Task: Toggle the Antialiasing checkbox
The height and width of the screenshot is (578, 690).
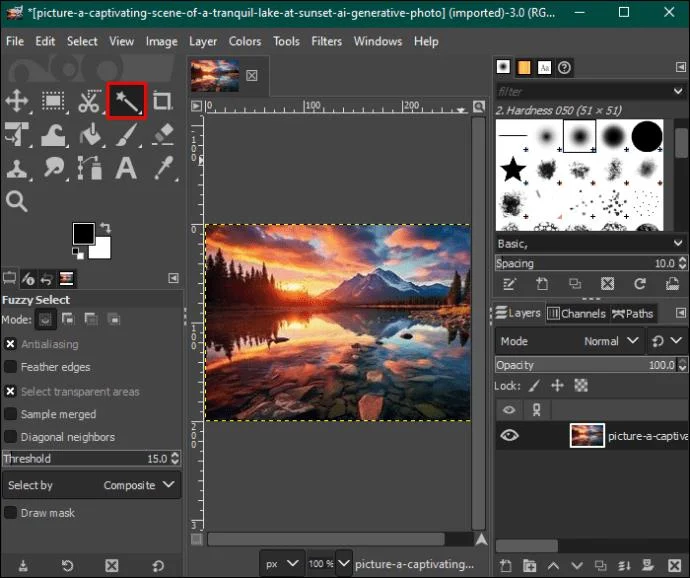Action: [10, 344]
